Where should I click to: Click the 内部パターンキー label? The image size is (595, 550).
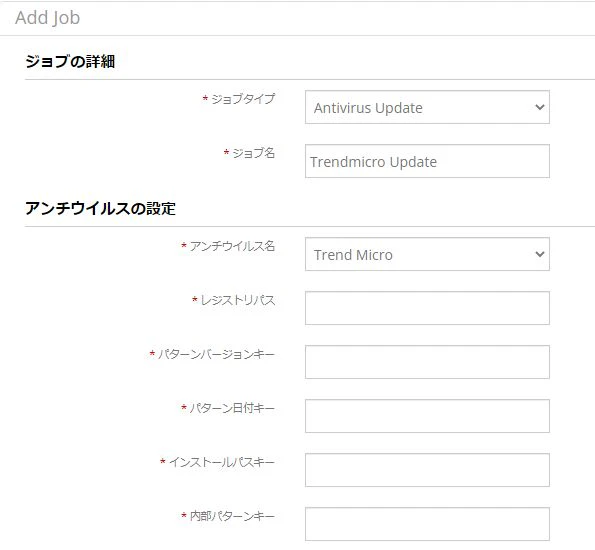[232, 516]
